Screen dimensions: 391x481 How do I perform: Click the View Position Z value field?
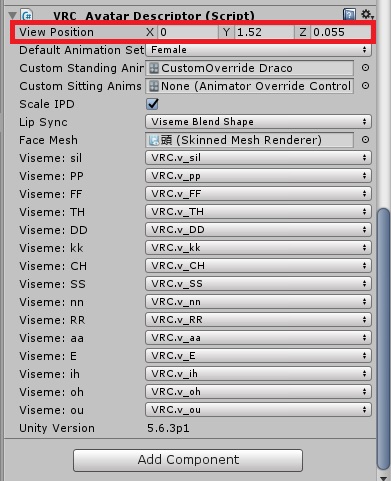coord(340,32)
